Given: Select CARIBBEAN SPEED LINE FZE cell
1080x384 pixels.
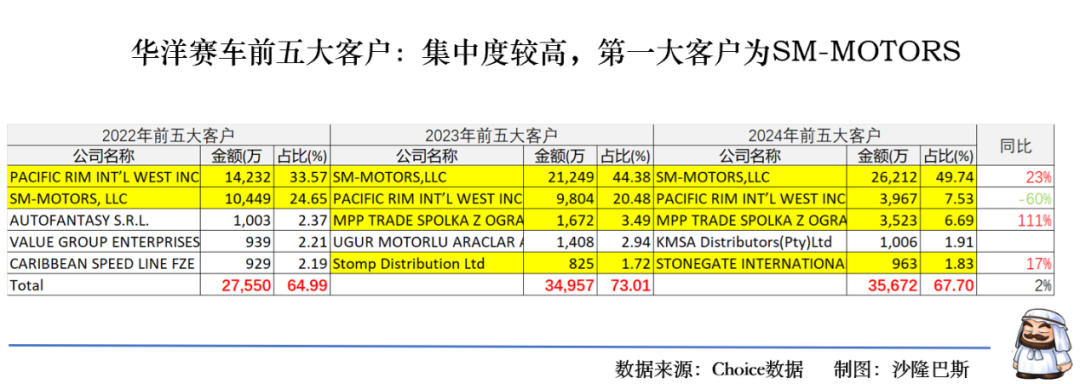Looking at the screenshot, I should tap(104, 264).
